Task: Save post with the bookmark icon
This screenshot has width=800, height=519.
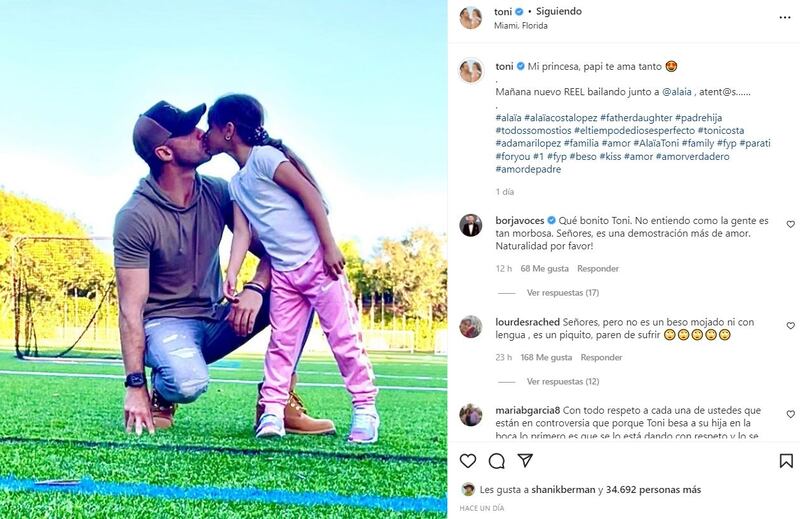Action: click(x=786, y=461)
